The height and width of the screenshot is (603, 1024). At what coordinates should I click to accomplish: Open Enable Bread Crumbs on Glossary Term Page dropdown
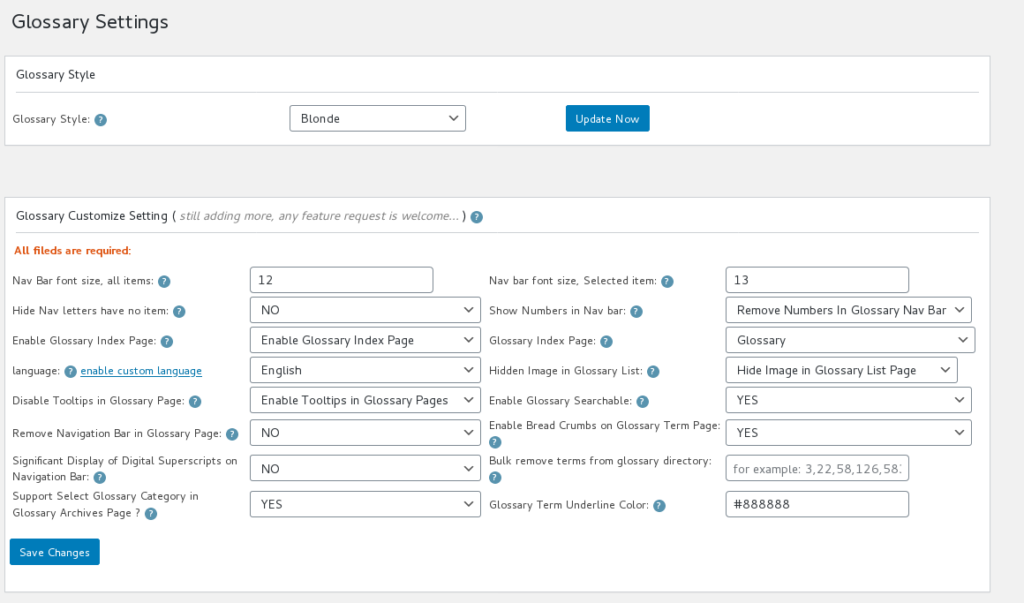point(848,432)
